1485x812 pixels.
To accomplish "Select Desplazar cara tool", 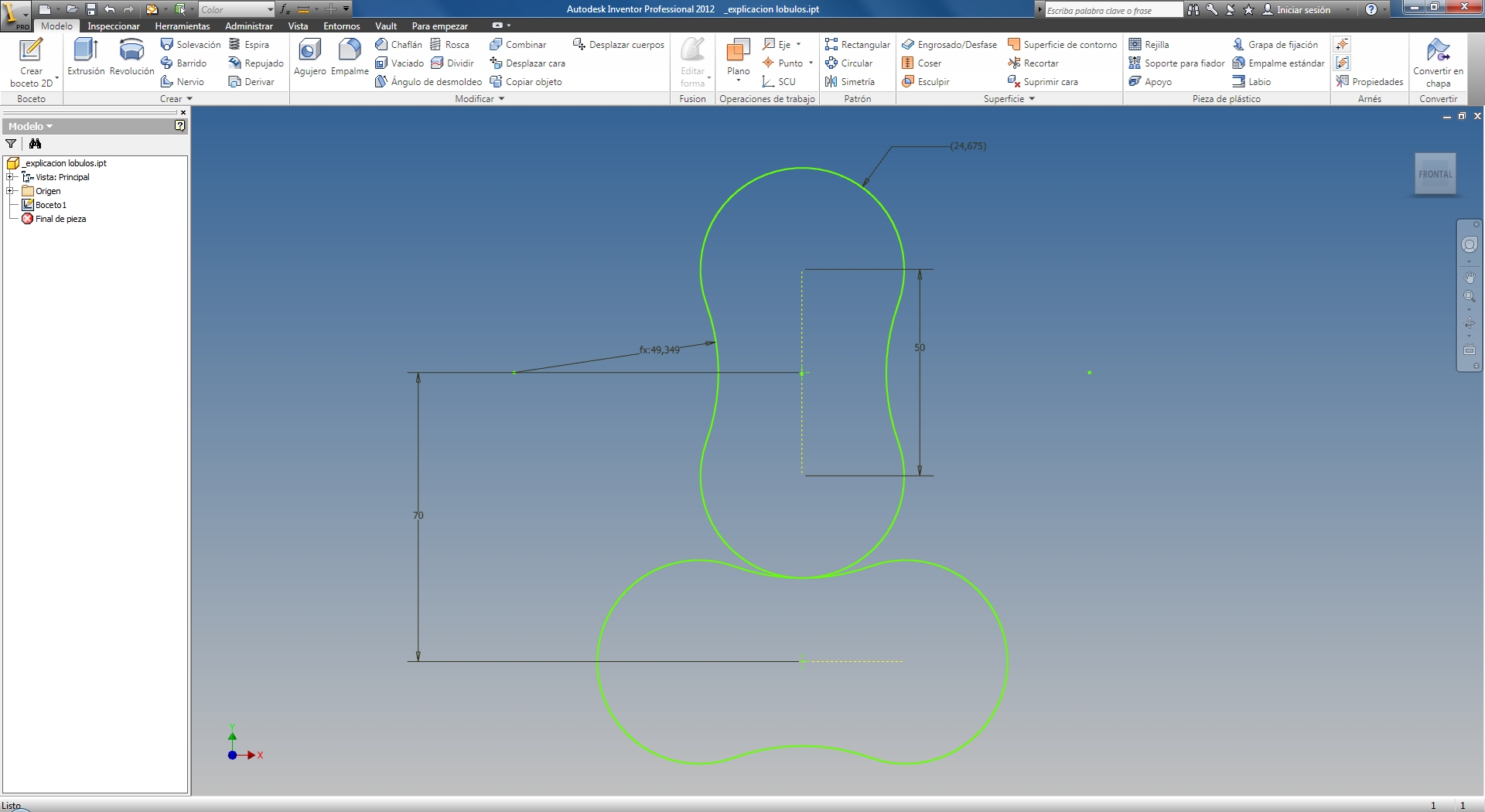I will pyautogui.click(x=527, y=63).
